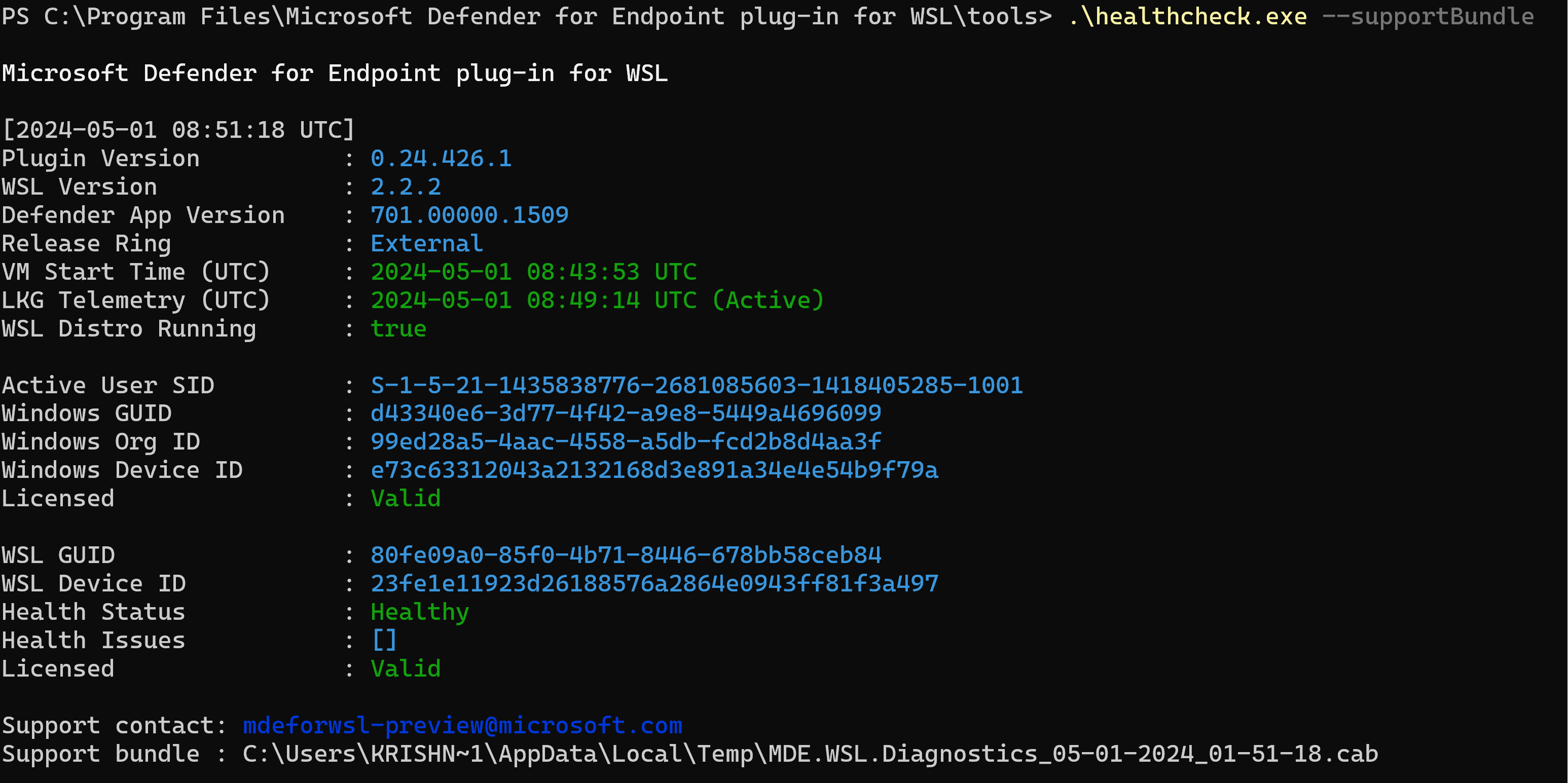1568x783 pixels.
Task: Click the WSL Device ID hash
Action: (654, 584)
